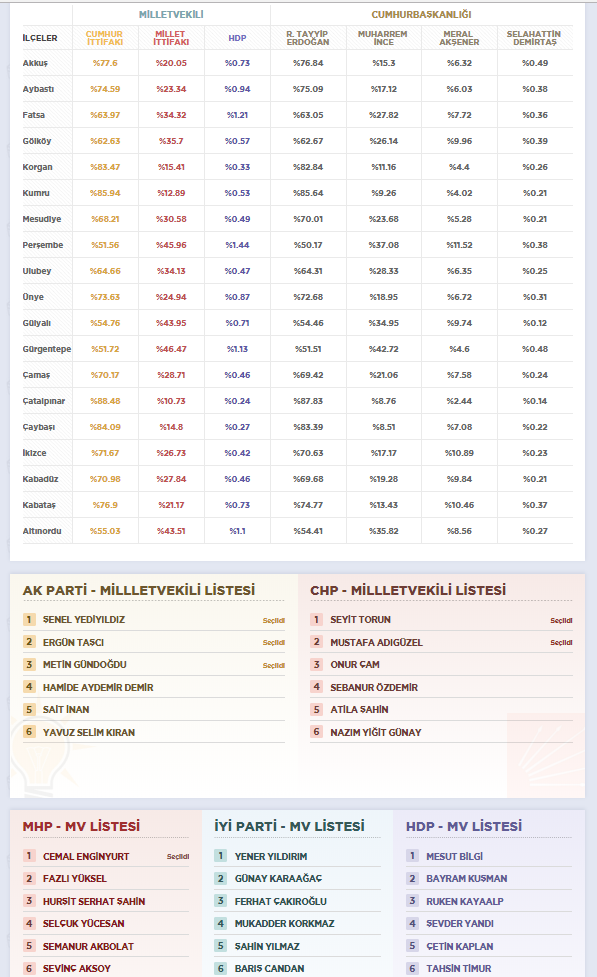Screen dimensions: 597x977
Task: Click Akkuş Cumhur İttifakı value %77.6
Action: [105, 63]
